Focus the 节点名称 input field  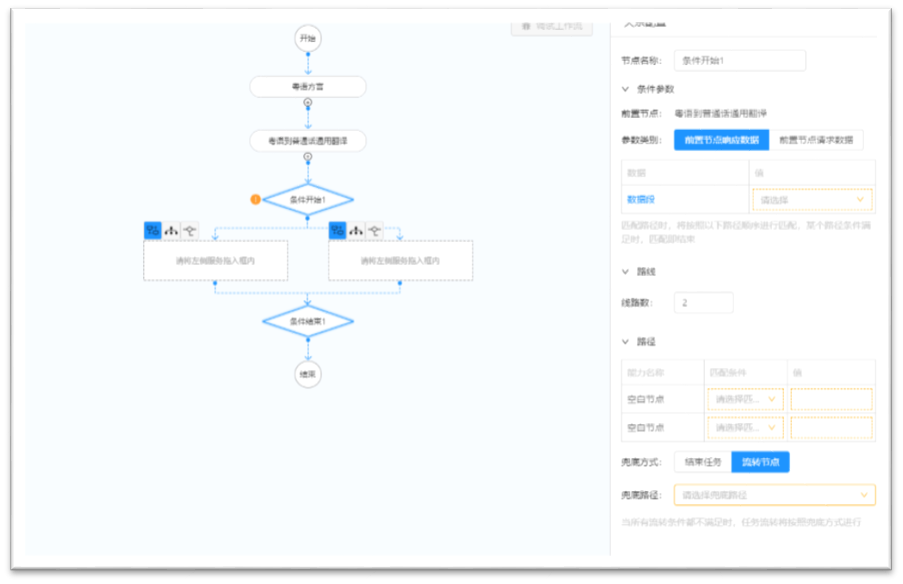pyautogui.click(x=739, y=60)
